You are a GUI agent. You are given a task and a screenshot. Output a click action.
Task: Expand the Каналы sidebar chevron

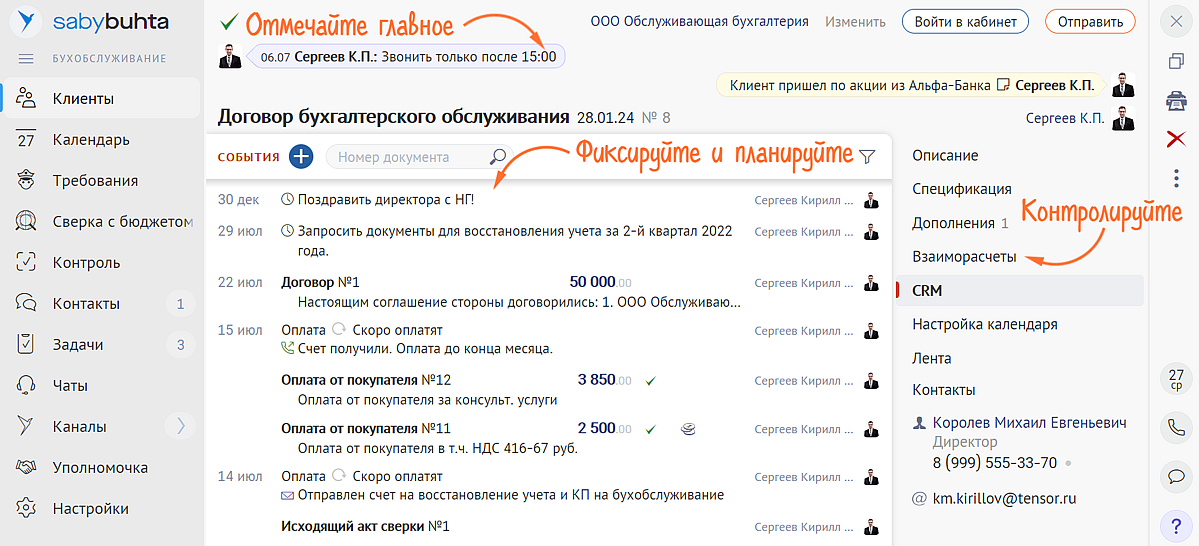(180, 426)
